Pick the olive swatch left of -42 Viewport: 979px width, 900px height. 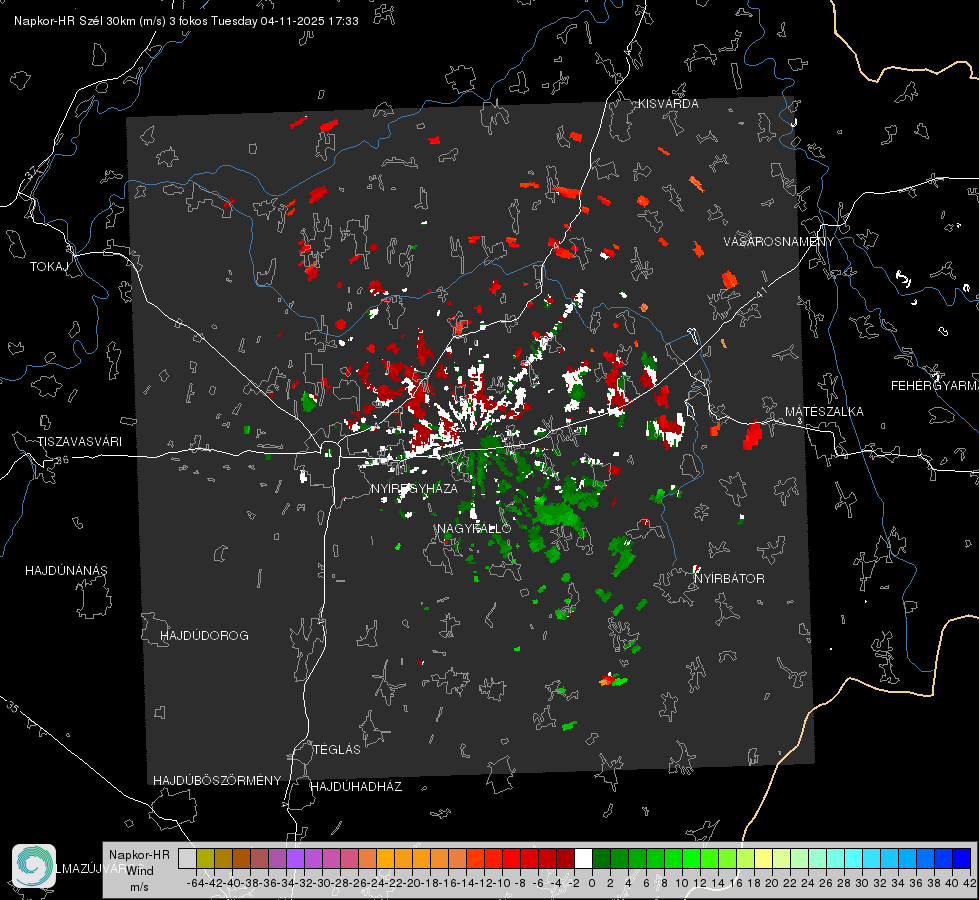pos(205,858)
